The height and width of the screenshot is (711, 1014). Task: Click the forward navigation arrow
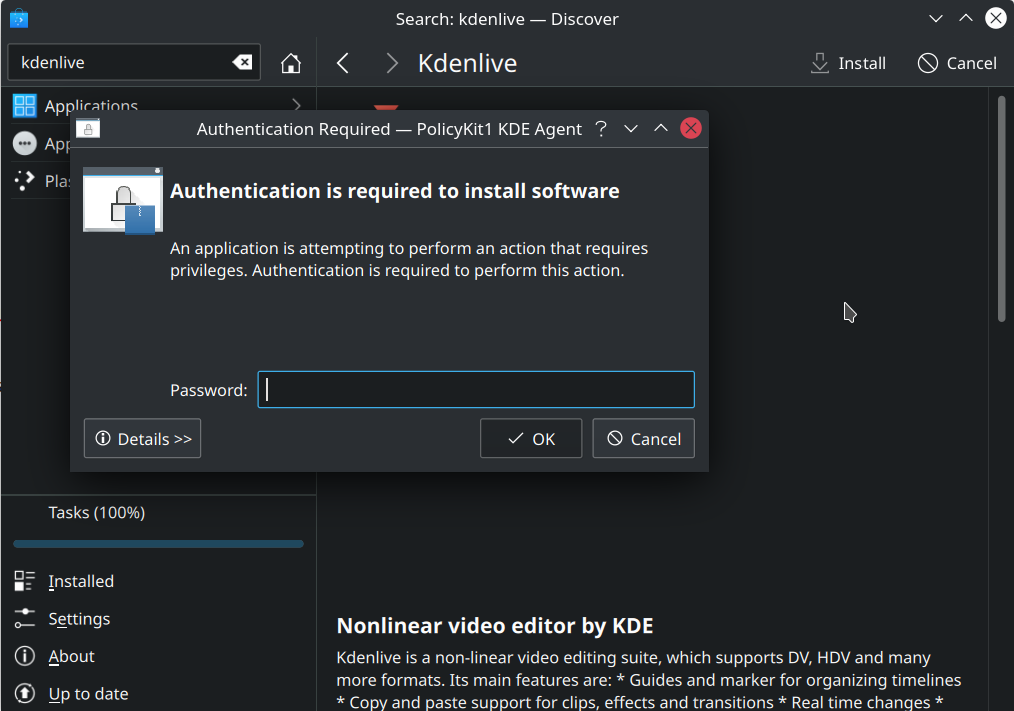[392, 63]
